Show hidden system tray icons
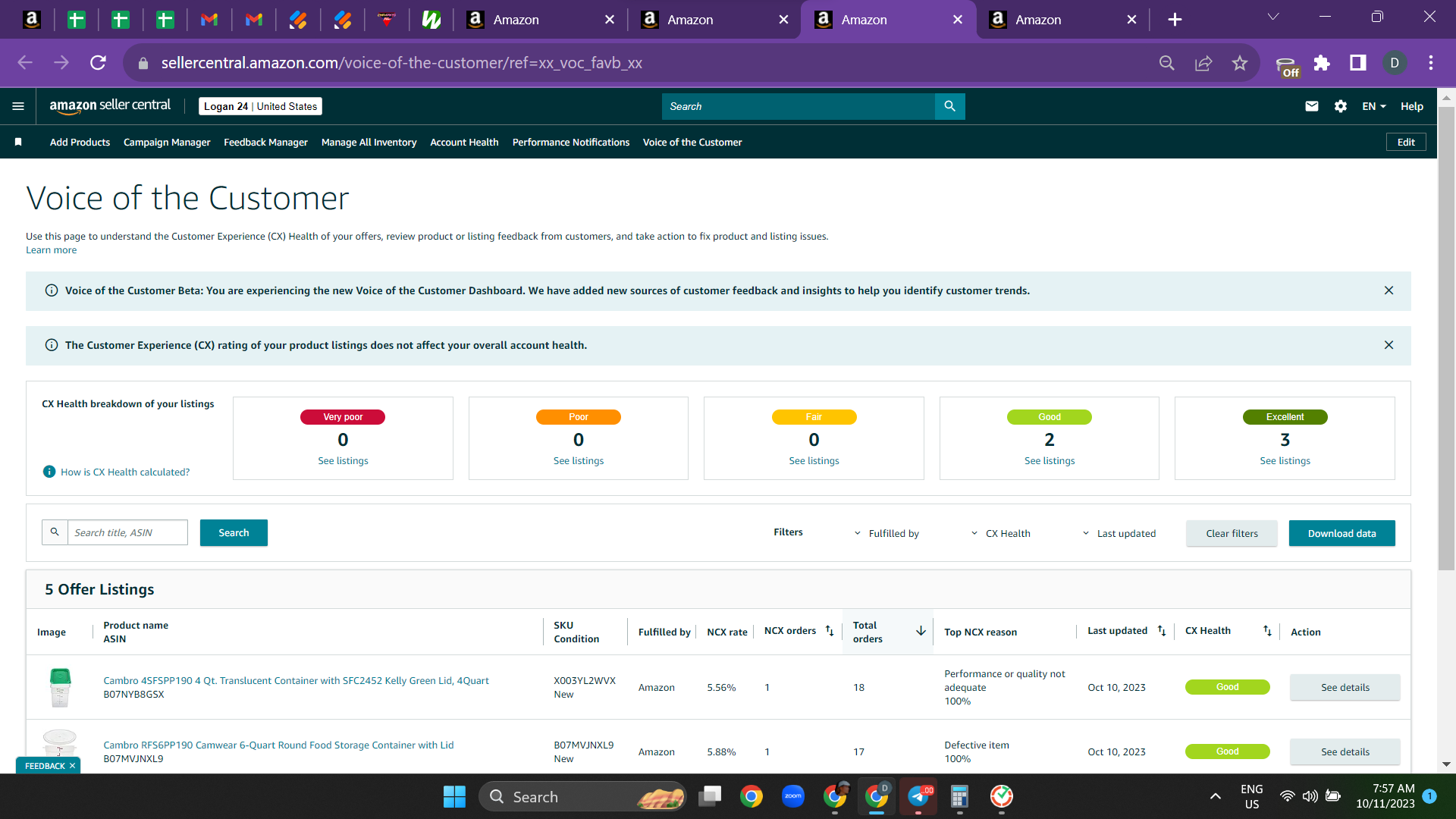 pyautogui.click(x=1215, y=796)
